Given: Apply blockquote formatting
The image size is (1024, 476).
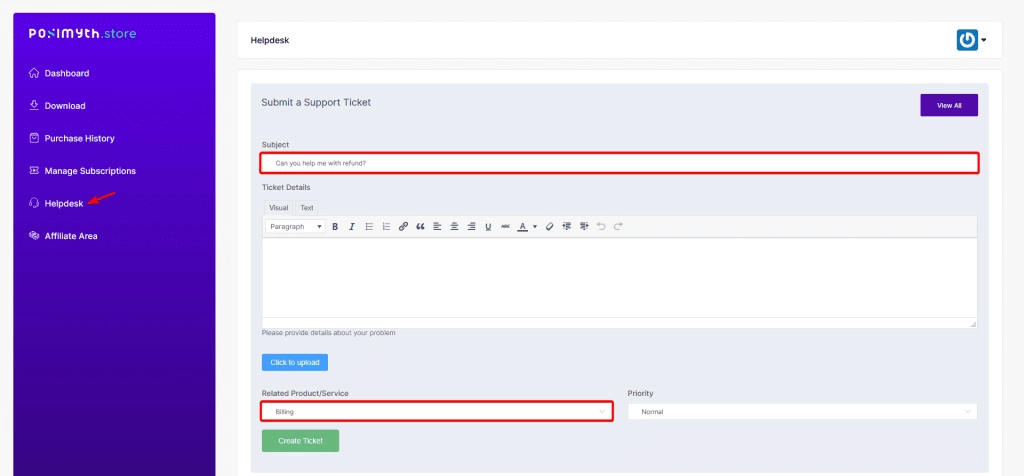Looking at the screenshot, I should [x=420, y=227].
